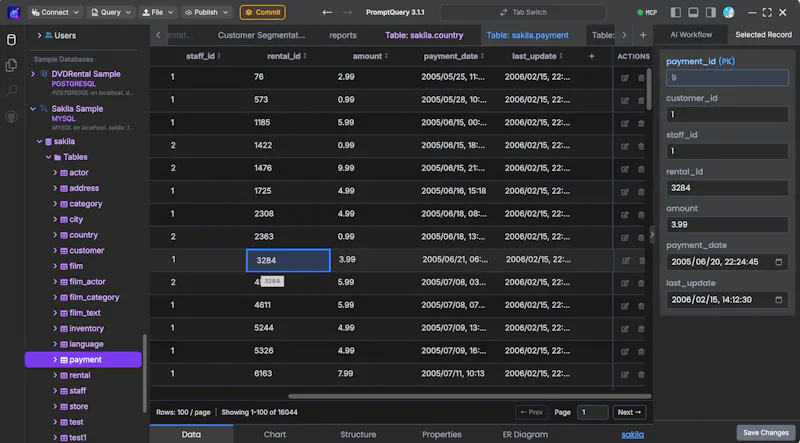This screenshot has height=443, width=800.
Task: Click the sakila link at bottom
Action: pyautogui.click(x=633, y=435)
